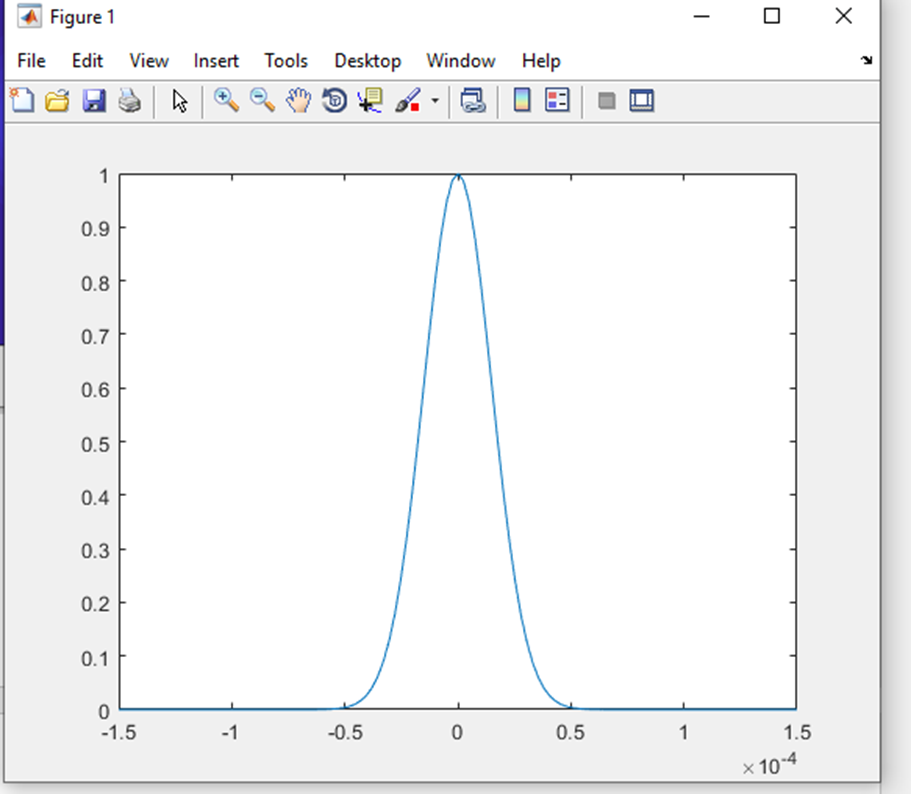Open a saved figure file
This screenshot has height=794, width=911.
pos(57,100)
